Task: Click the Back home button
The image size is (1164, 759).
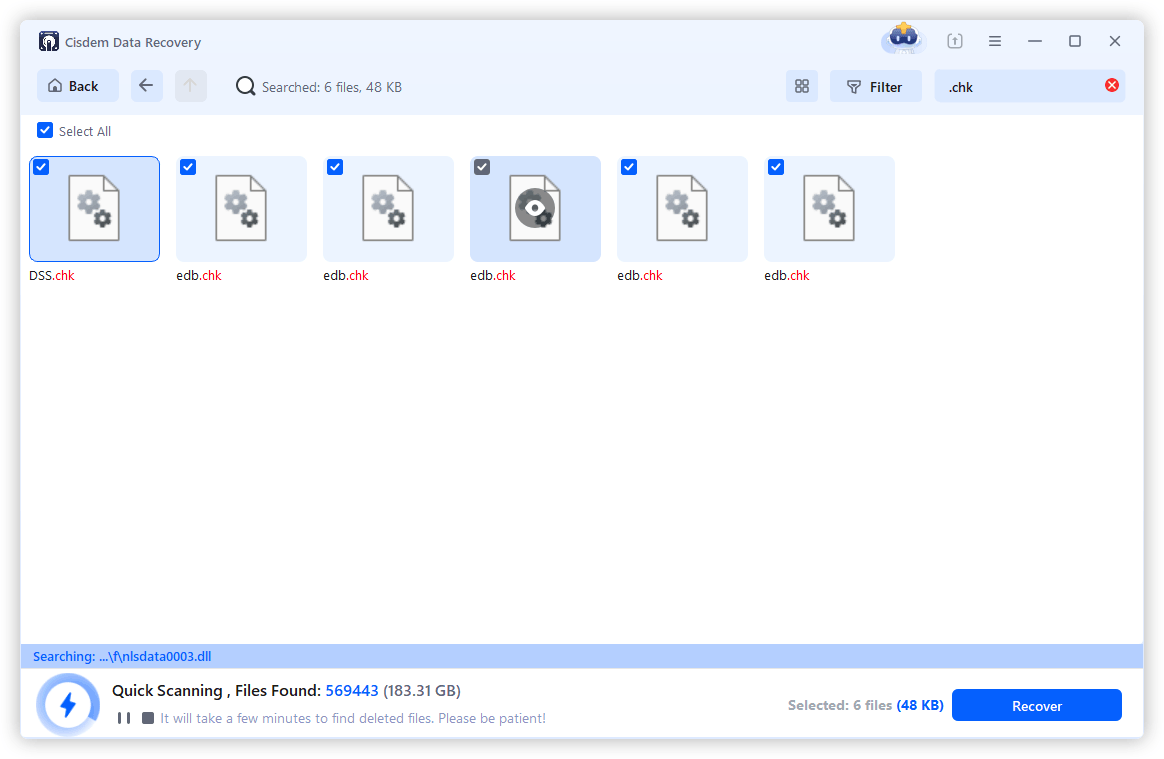Action: tap(77, 86)
